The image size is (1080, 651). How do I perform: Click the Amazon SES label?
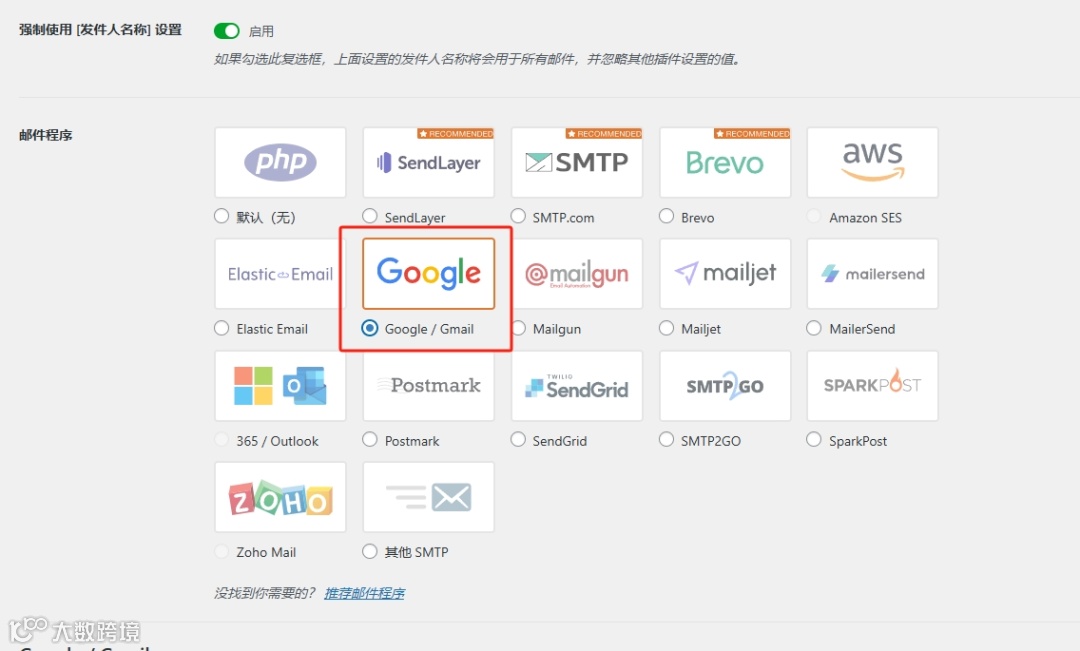pyautogui.click(x=865, y=218)
